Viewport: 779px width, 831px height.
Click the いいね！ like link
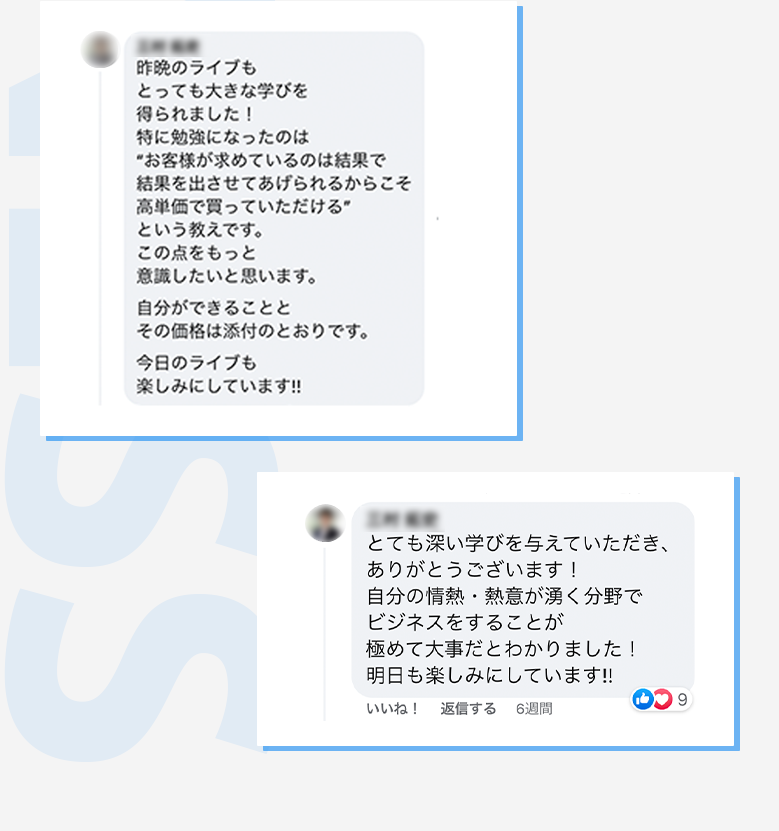click(393, 709)
